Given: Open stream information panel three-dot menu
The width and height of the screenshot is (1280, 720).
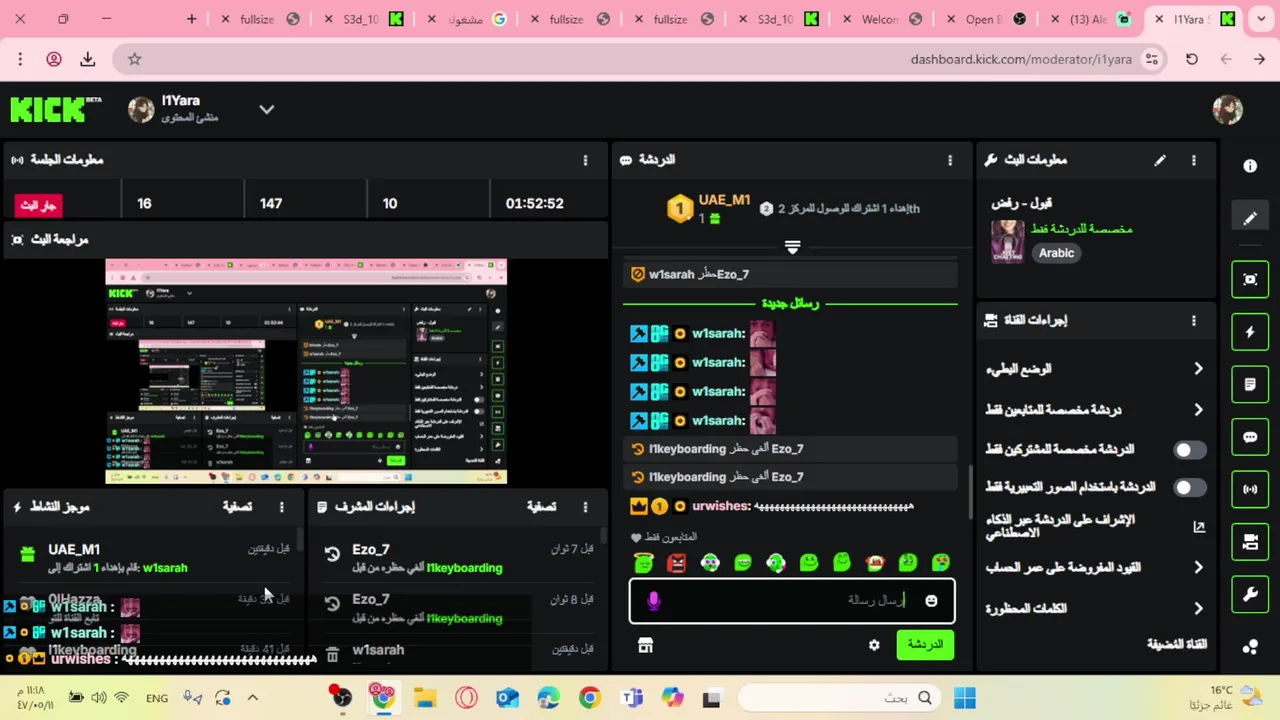Looking at the screenshot, I should pyautogui.click(x=1193, y=160).
